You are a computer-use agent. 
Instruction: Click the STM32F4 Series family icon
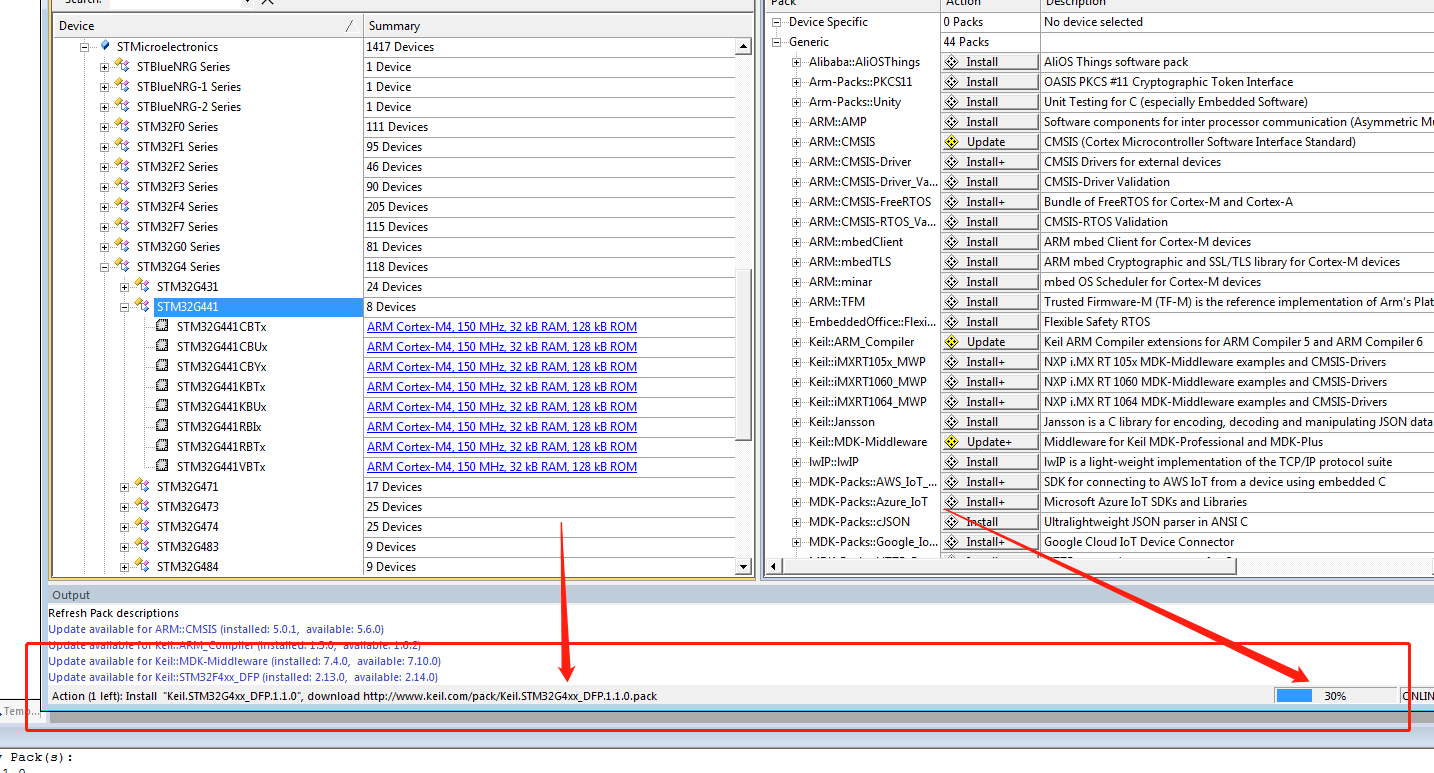point(123,206)
